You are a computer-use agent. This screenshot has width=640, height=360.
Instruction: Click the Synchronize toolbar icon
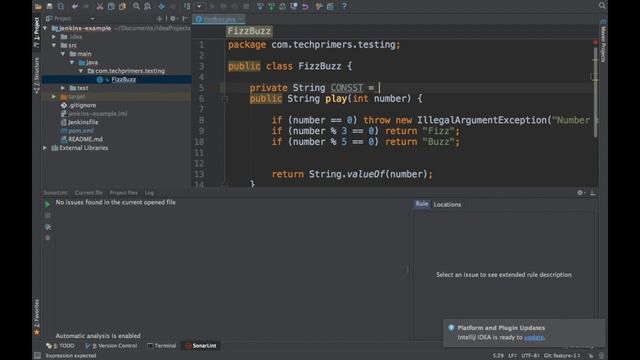(x=61, y=6)
